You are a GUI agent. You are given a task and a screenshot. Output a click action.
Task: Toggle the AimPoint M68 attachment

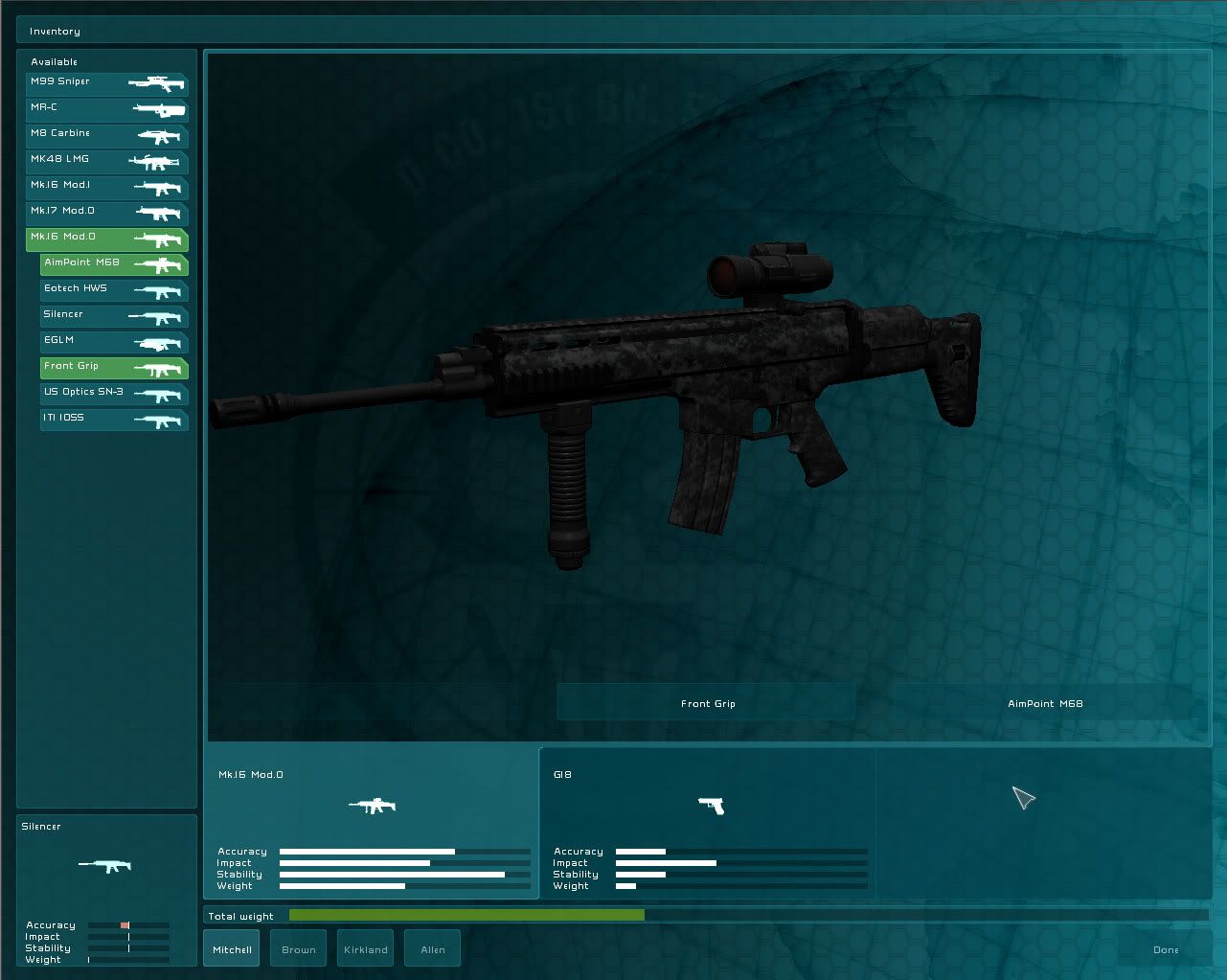(x=113, y=263)
